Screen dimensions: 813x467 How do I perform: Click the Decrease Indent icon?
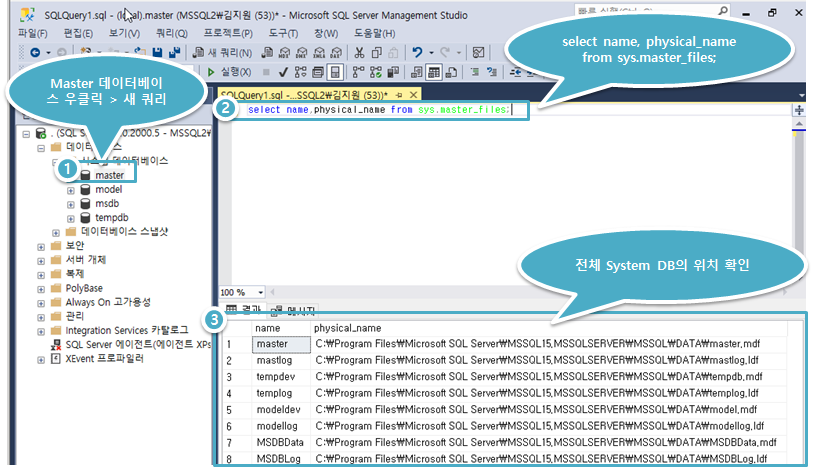(515, 72)
